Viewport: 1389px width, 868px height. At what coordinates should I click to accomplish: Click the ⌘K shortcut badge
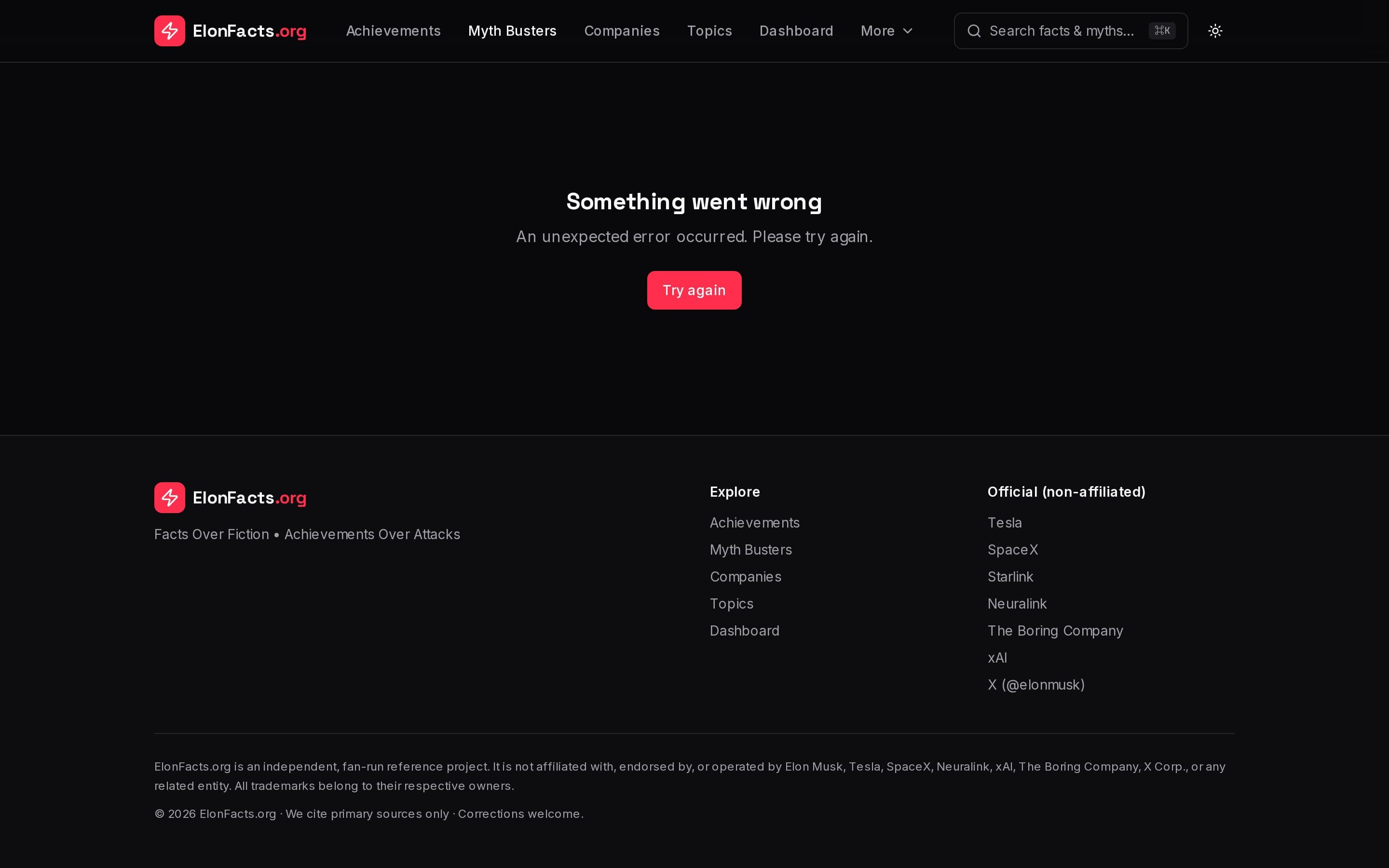point(1162,31)
